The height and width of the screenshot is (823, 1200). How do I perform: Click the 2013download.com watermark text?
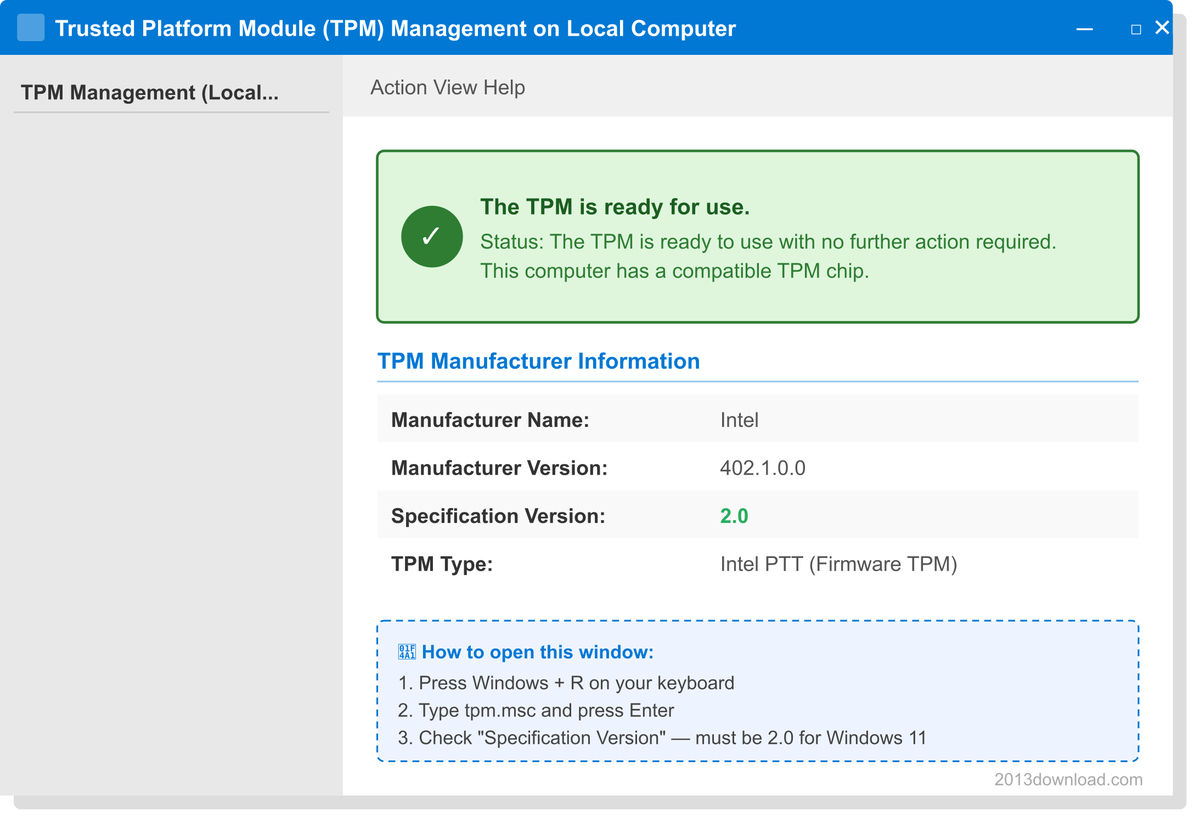click(x=1068, y=779)
